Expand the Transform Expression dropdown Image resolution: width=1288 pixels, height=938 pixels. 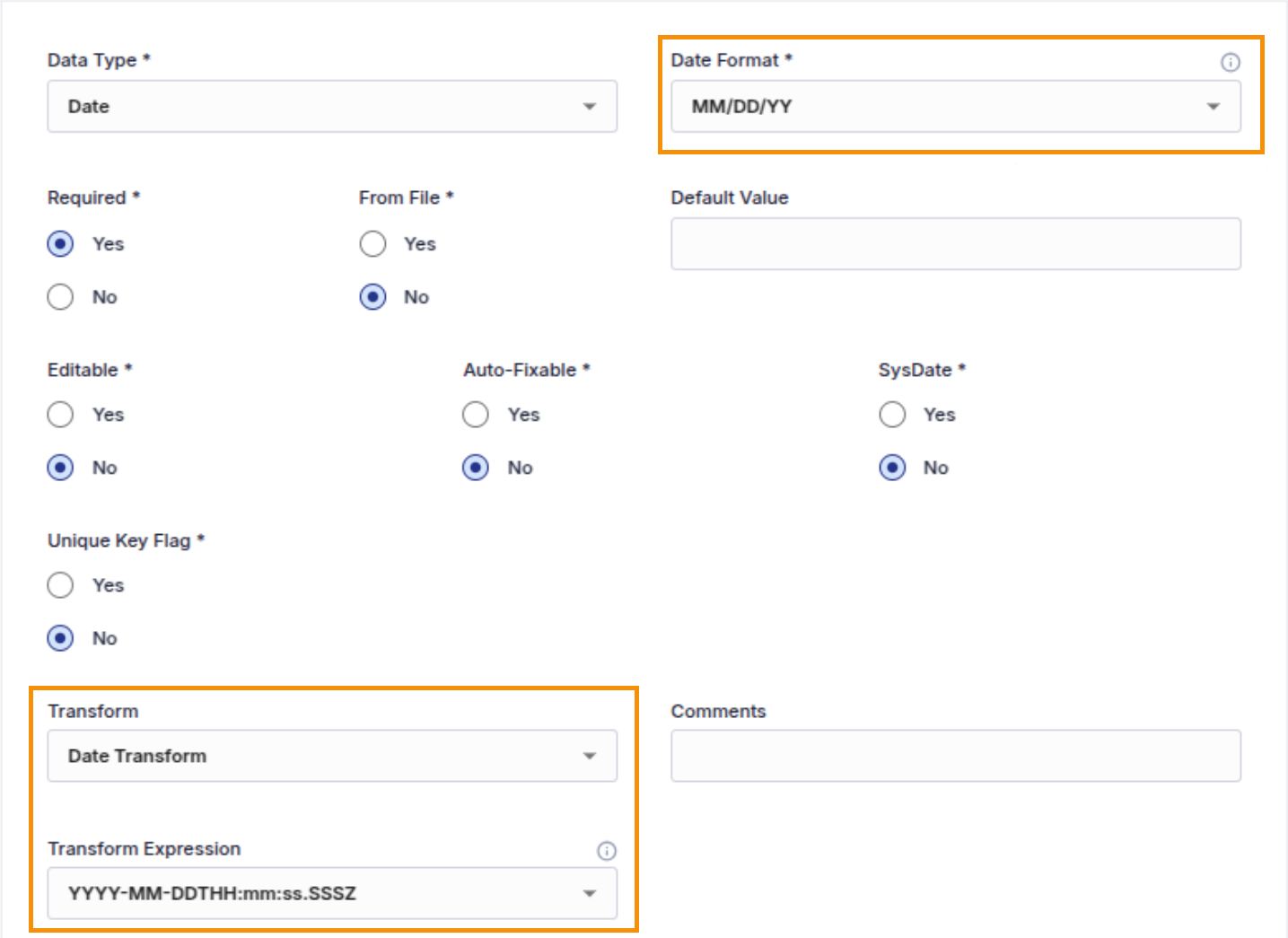(331, 893)
